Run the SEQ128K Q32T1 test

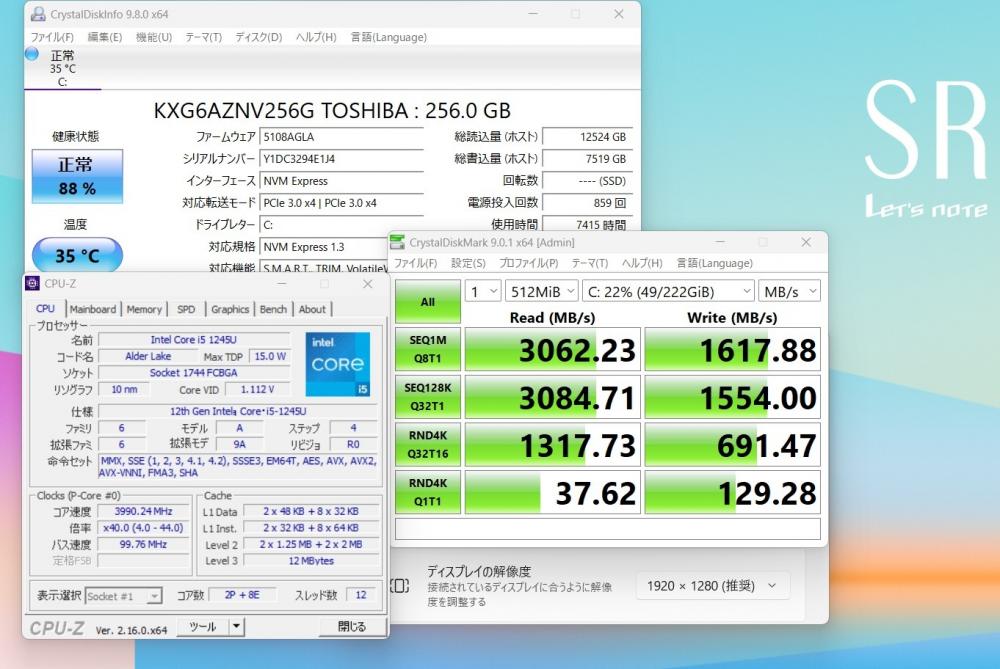tap(427, 397)
